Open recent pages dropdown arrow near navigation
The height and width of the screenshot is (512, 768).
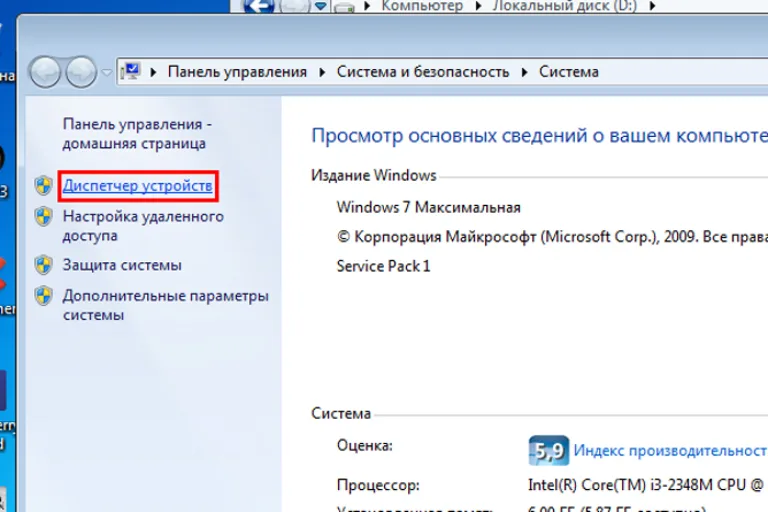coord(106,73)
